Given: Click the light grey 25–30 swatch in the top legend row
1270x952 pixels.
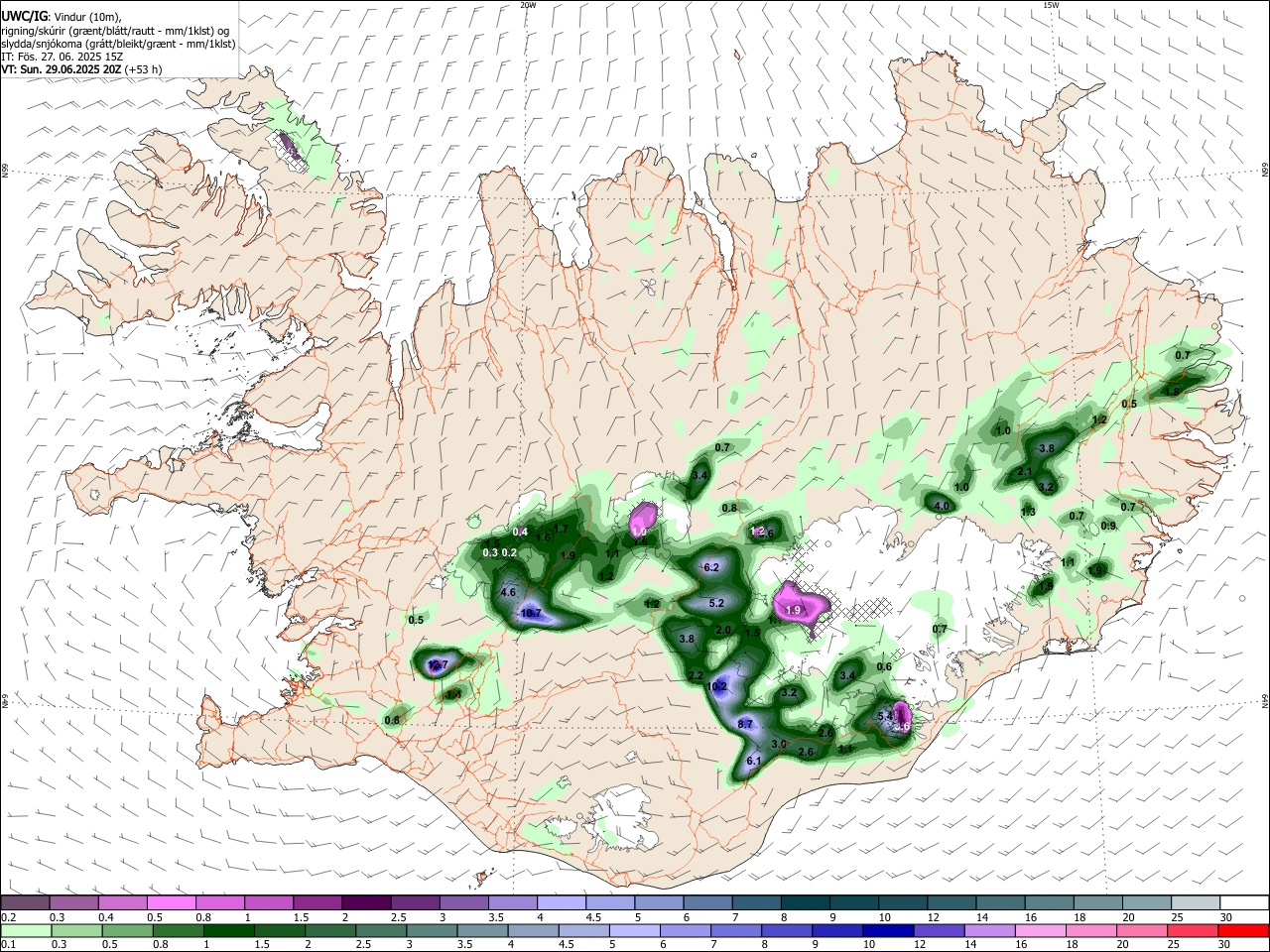Looking at the screenshot, I should pyautogui.click(x=1195, y=902).
